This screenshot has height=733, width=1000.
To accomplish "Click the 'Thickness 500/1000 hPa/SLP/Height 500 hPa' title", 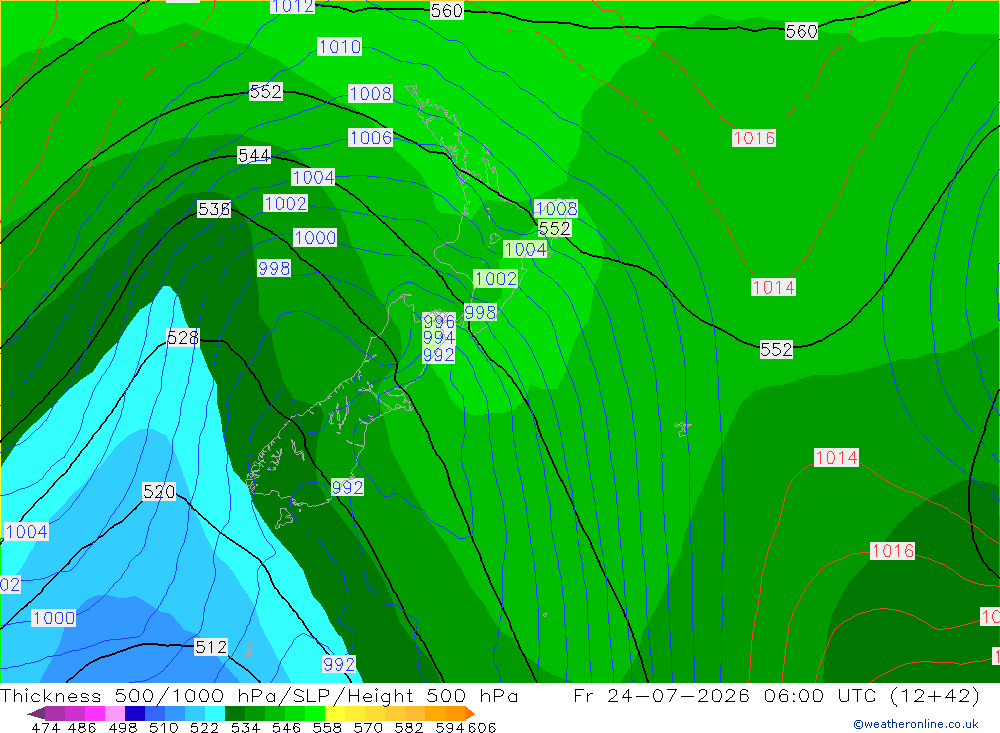I will click(x=259, y=695).
